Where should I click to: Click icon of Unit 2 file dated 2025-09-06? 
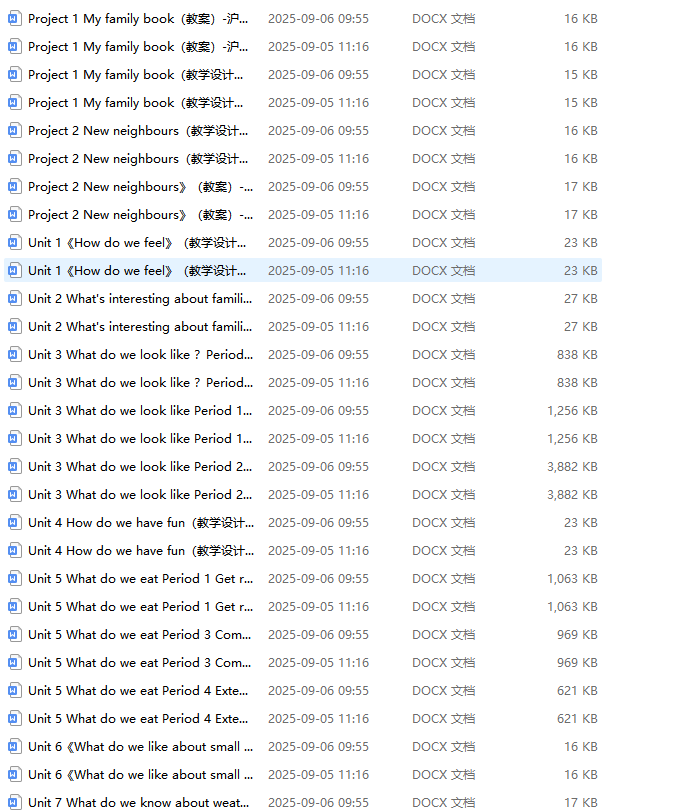14,299
